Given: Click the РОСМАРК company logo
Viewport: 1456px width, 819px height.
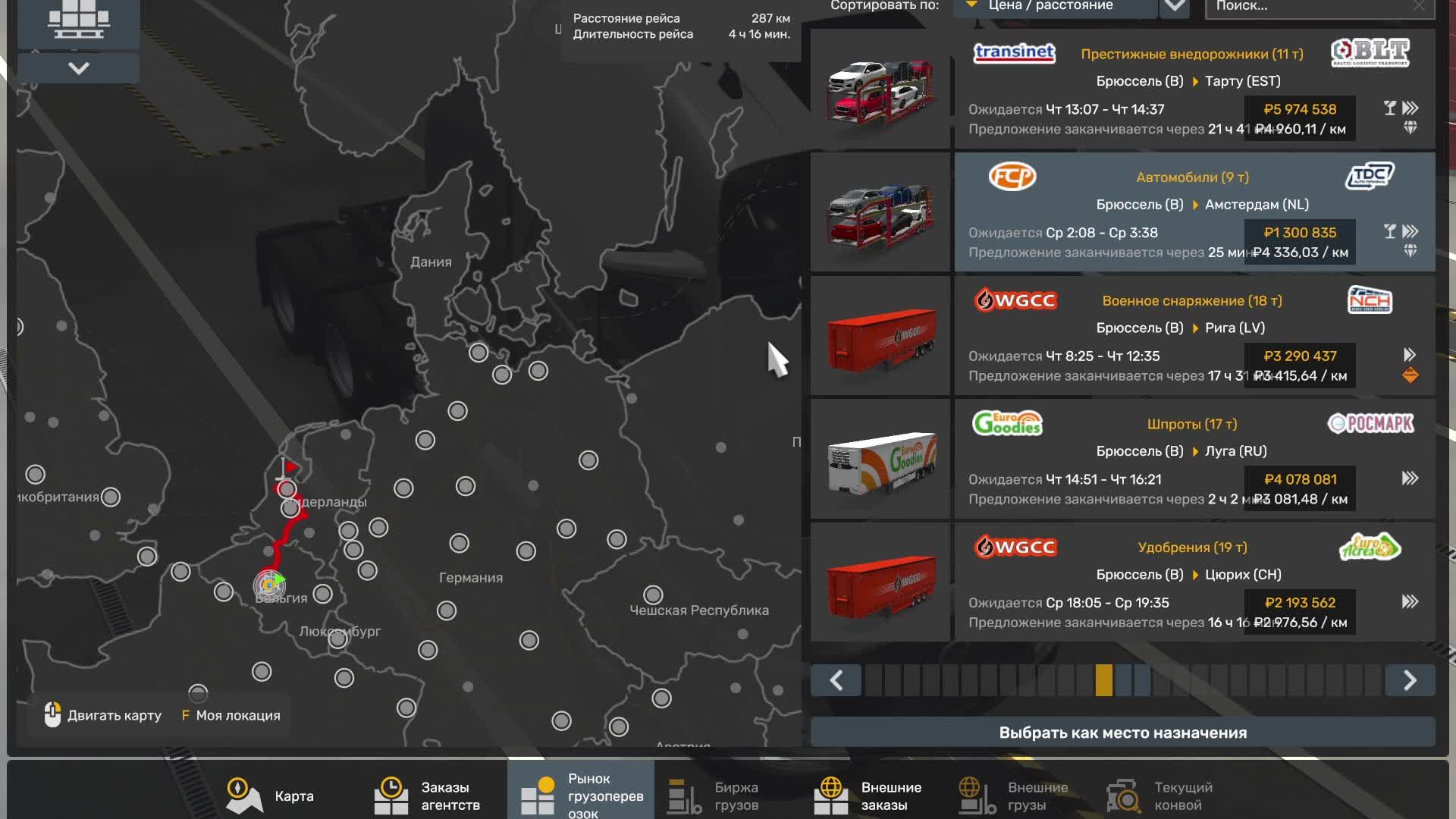Looking at the screenshot, I should coord(1370,423).
